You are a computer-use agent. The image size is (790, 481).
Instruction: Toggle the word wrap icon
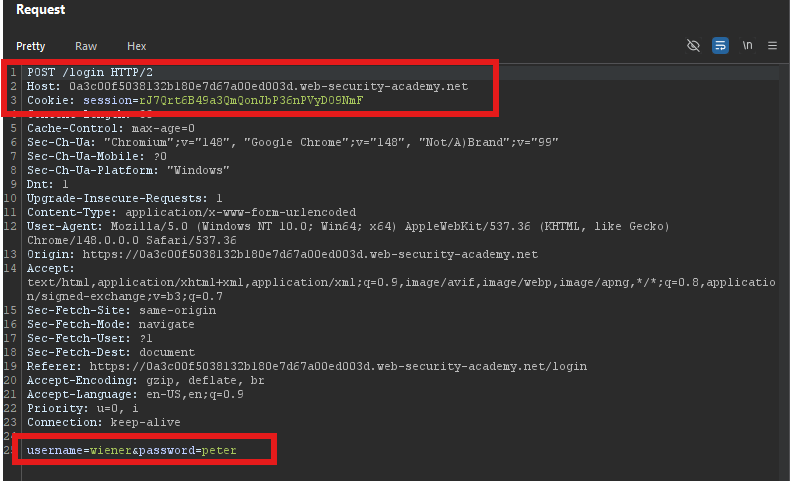coord(720,46)
